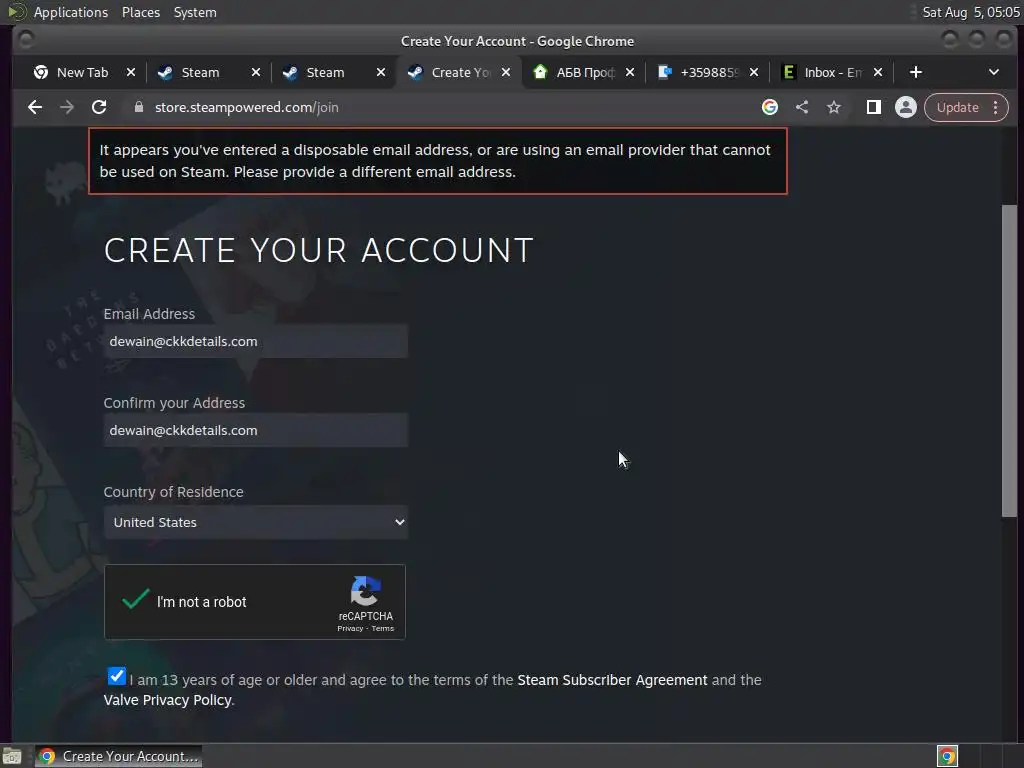This screenshot has width=1024, height=768.
Task: View site info via the padlock icon
Action: coord(138,107)
